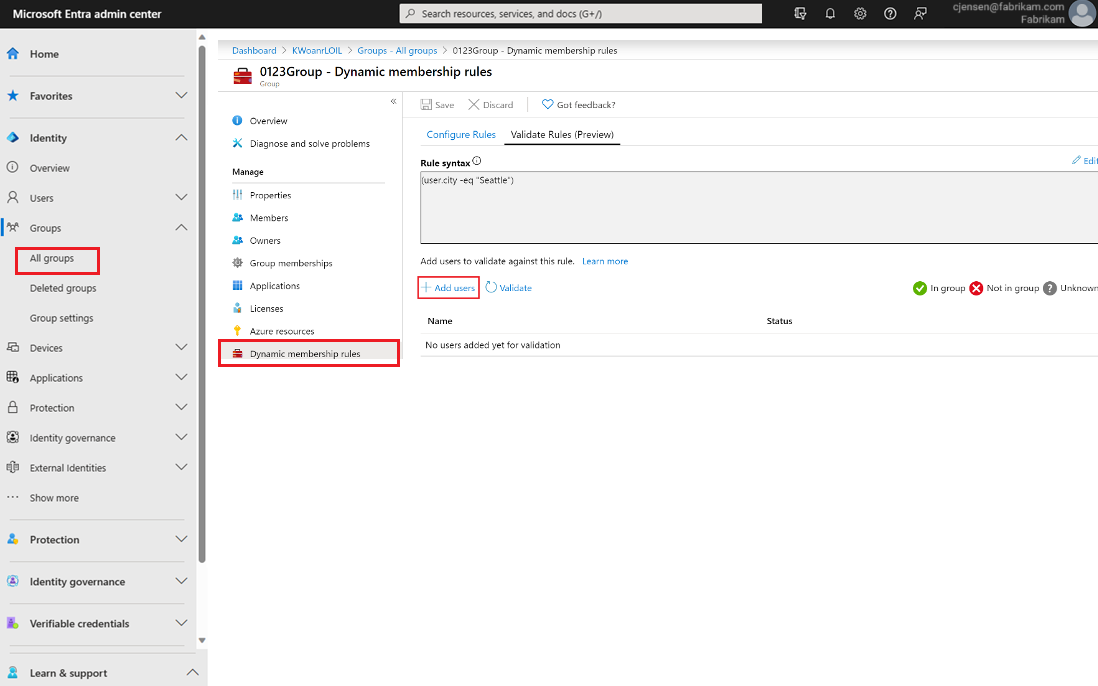Screen dimensions: 1098x686
Task: Expand the Verifiable credentials chevron
Action: tap(181, 623)
